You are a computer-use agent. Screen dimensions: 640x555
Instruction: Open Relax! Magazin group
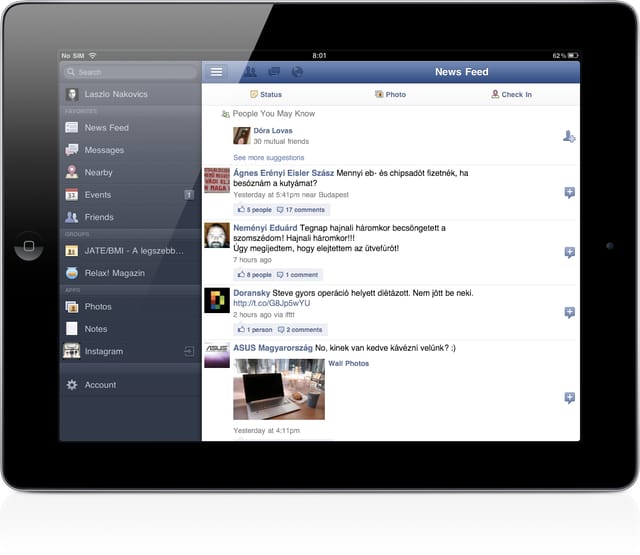point(131,273)
